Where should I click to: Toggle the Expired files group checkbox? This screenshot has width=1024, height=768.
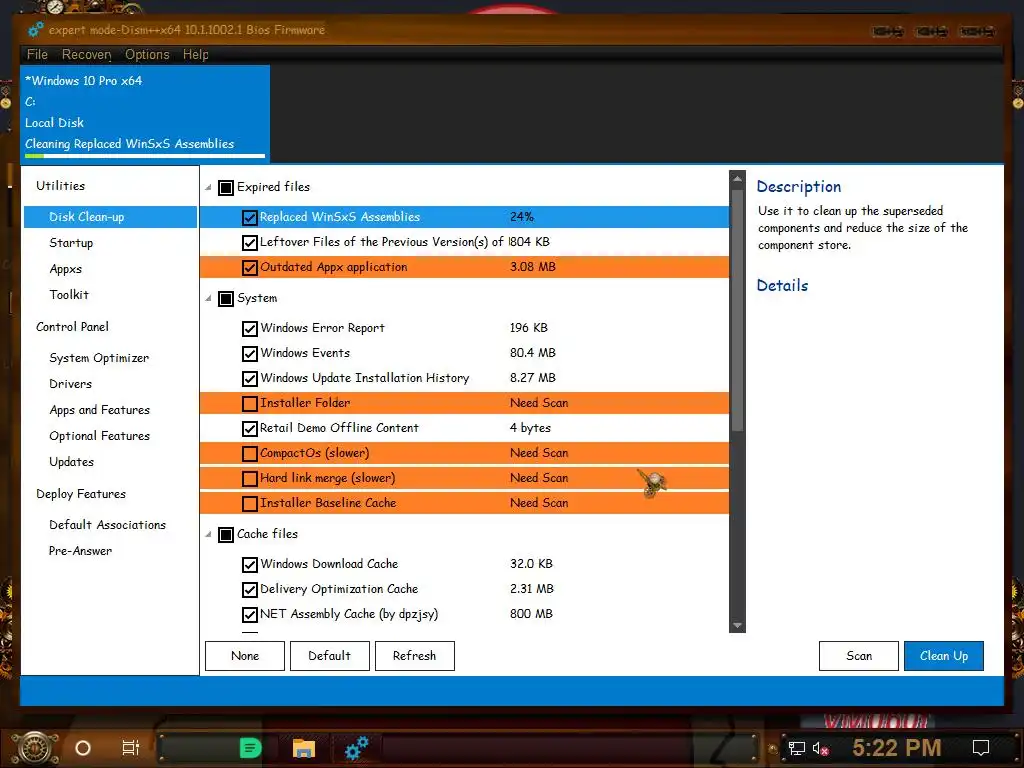point(226,188)
